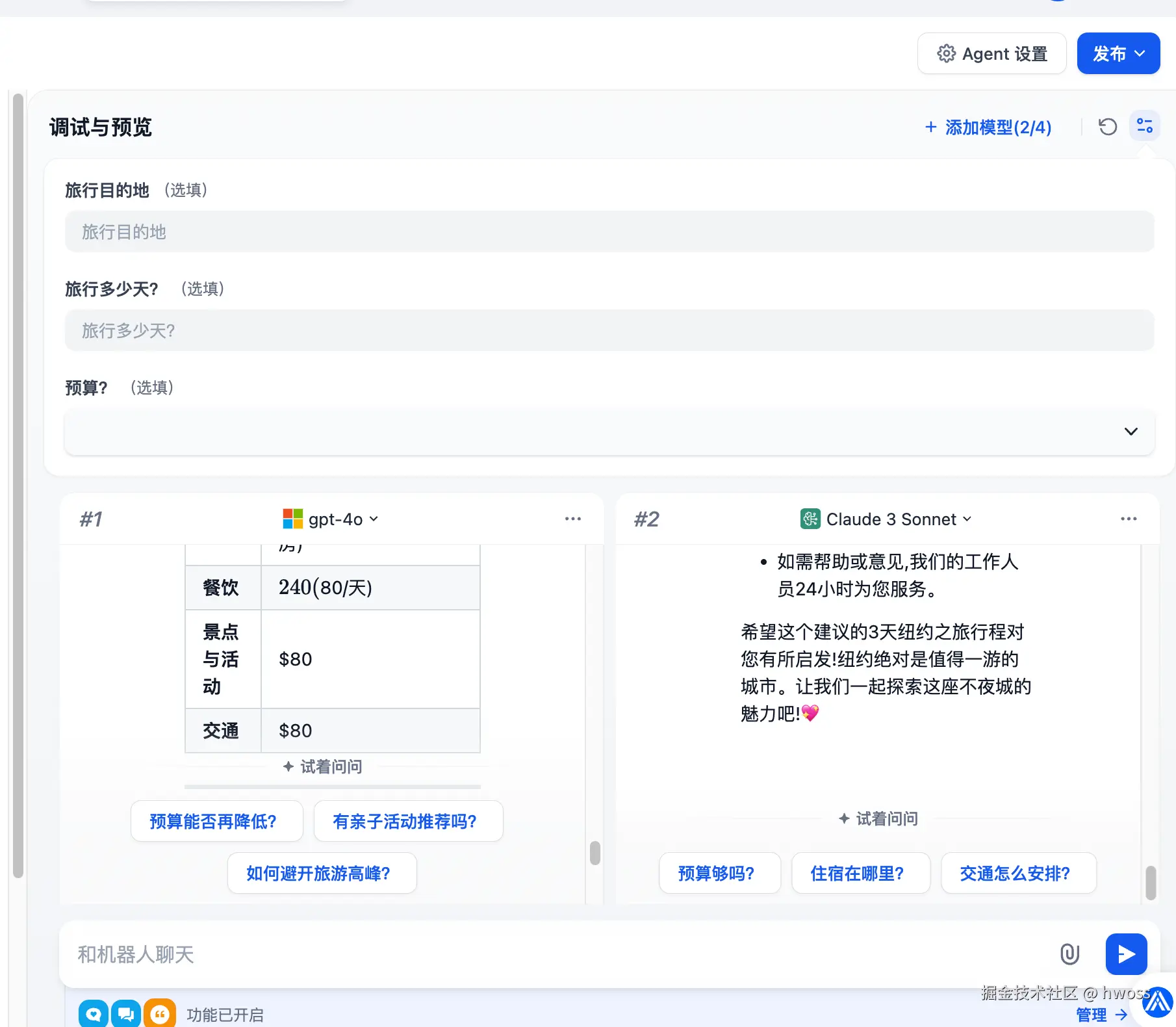Click the 调试与预览 heading
Screen dimensions: 1176x1027
[x=101, y=127]
